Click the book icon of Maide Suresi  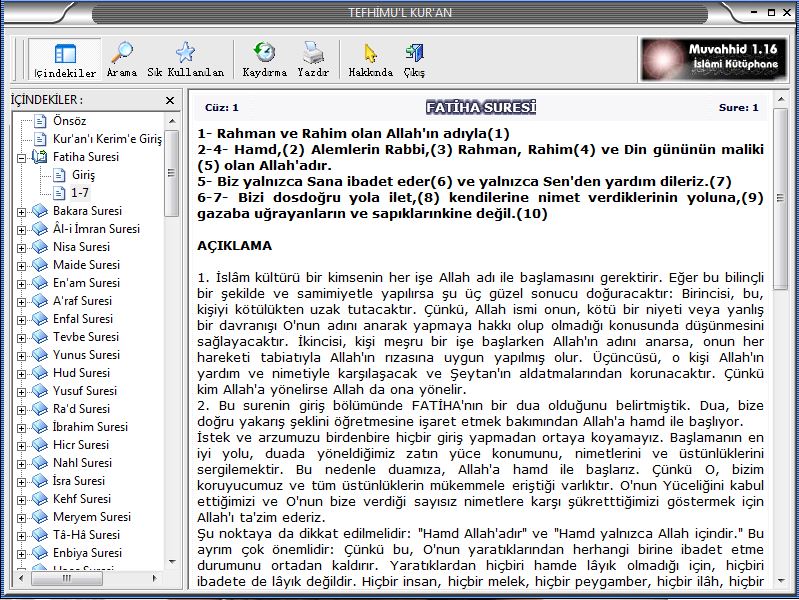pyautogui.click(x=40, y=265)
